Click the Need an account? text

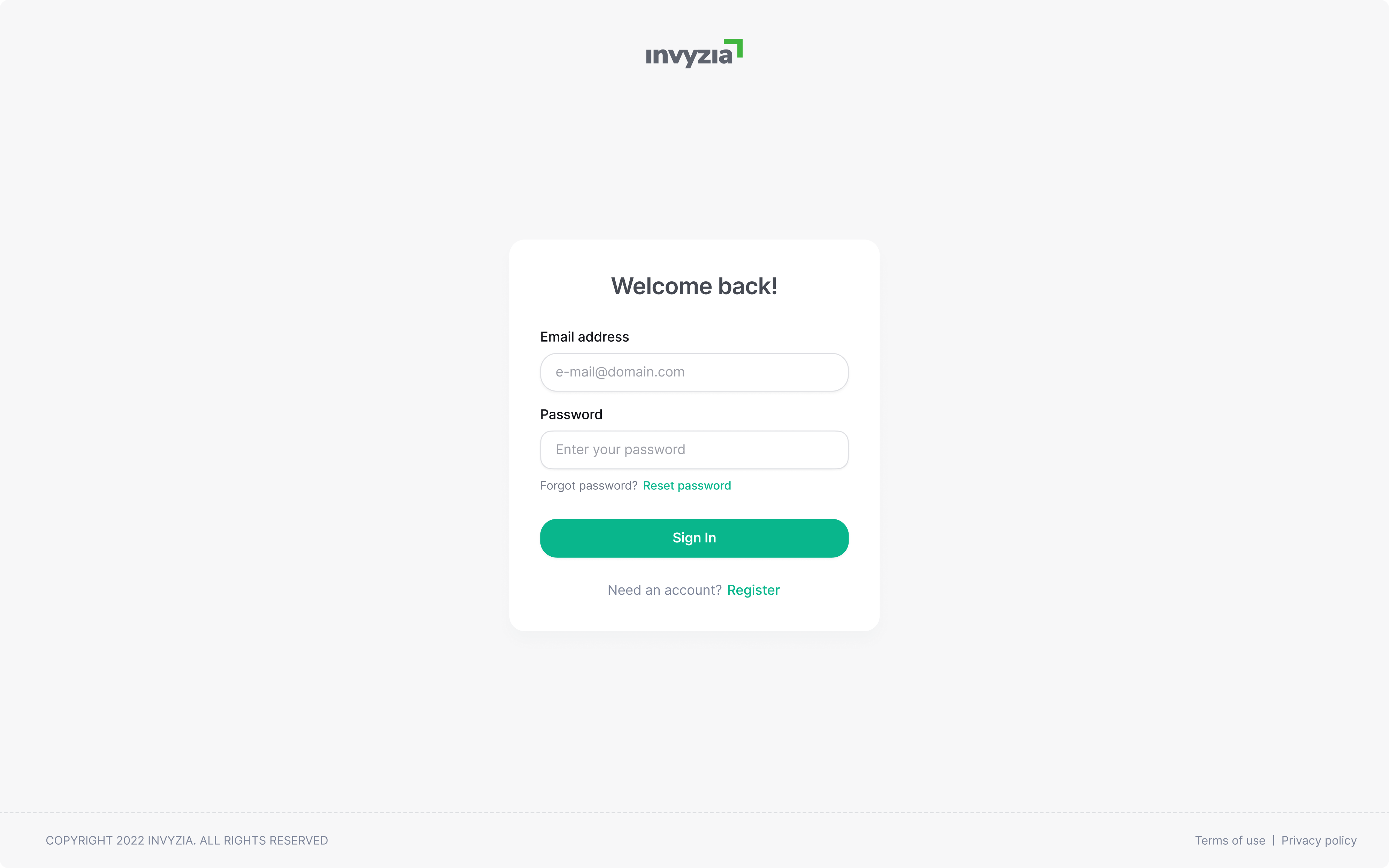pyautogui.click(x=665, y=590)
